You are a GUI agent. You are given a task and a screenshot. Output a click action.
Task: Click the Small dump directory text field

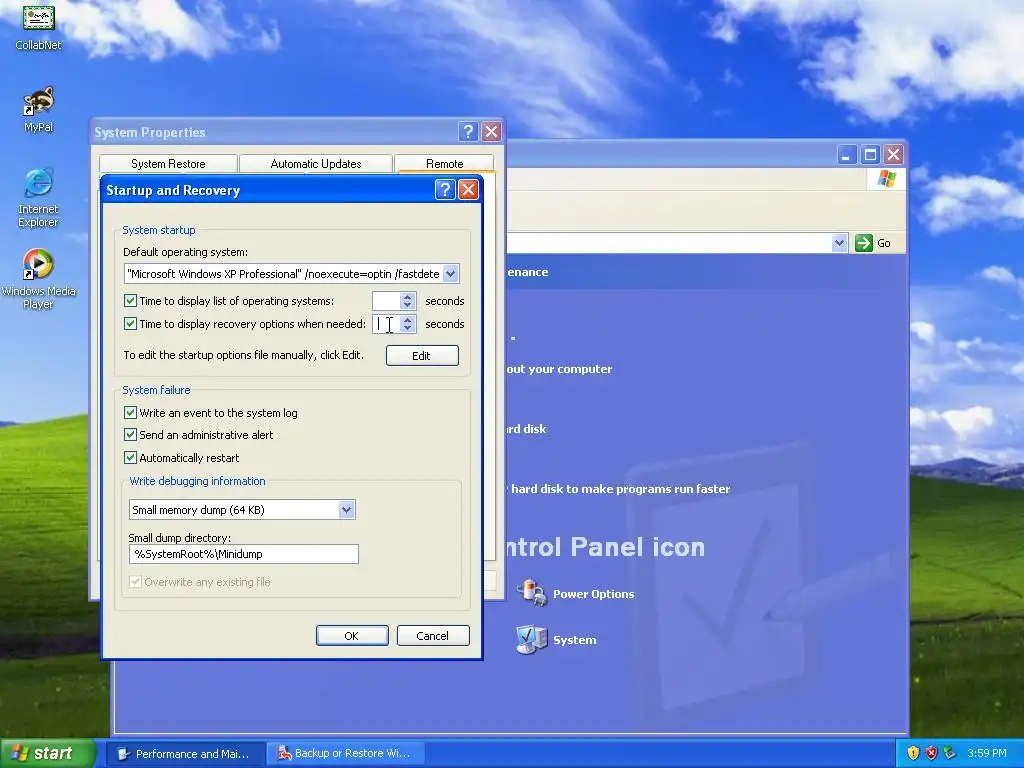244,554
